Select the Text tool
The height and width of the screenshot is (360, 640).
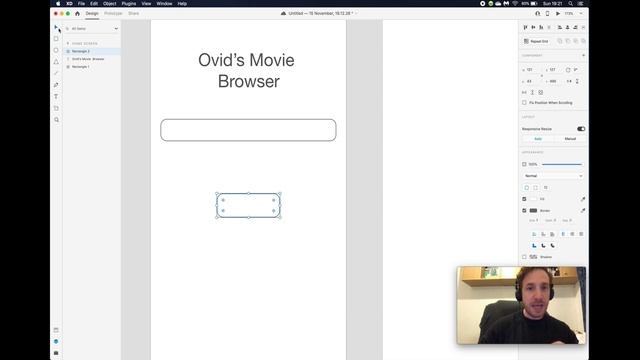pos(56,97)
